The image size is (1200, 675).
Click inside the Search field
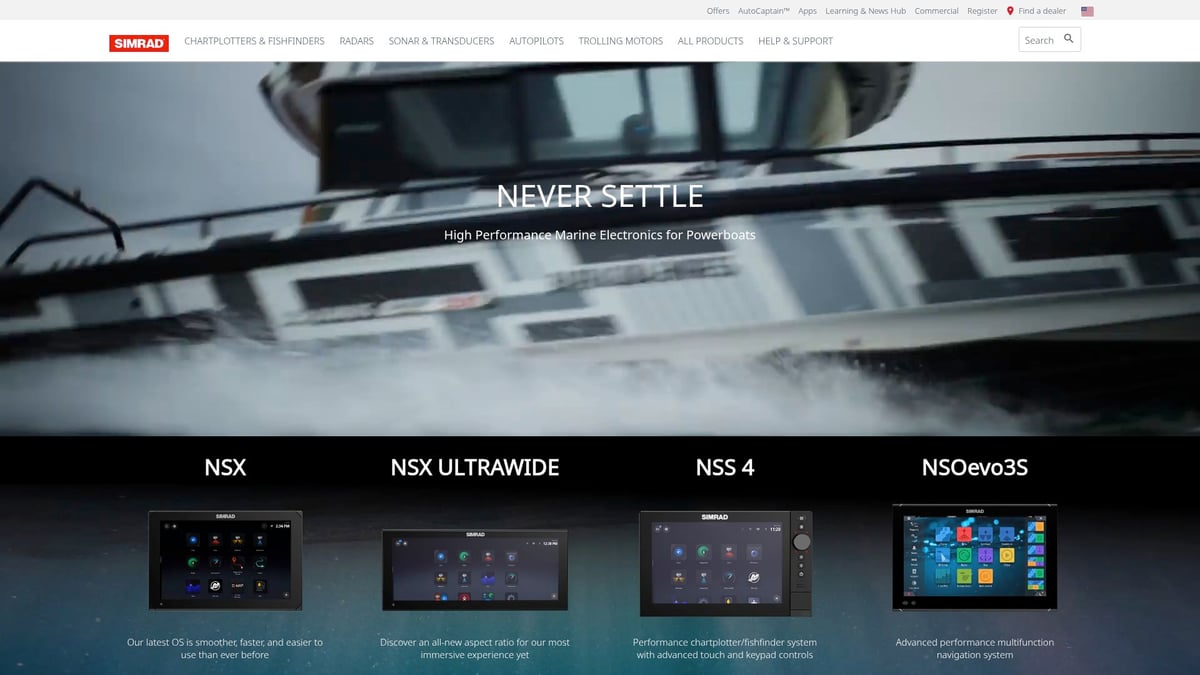[1039, 40]
